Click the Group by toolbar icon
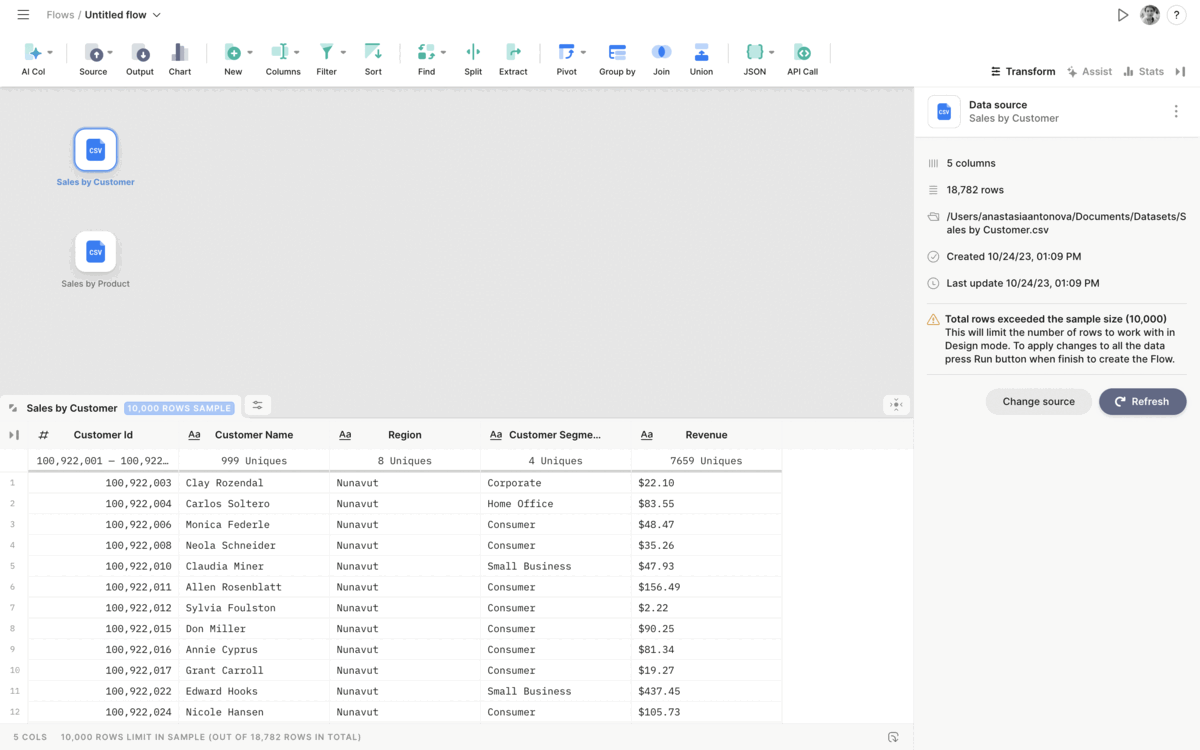The height and width of the screenshot is (750, 1200). tap(617, 52)
